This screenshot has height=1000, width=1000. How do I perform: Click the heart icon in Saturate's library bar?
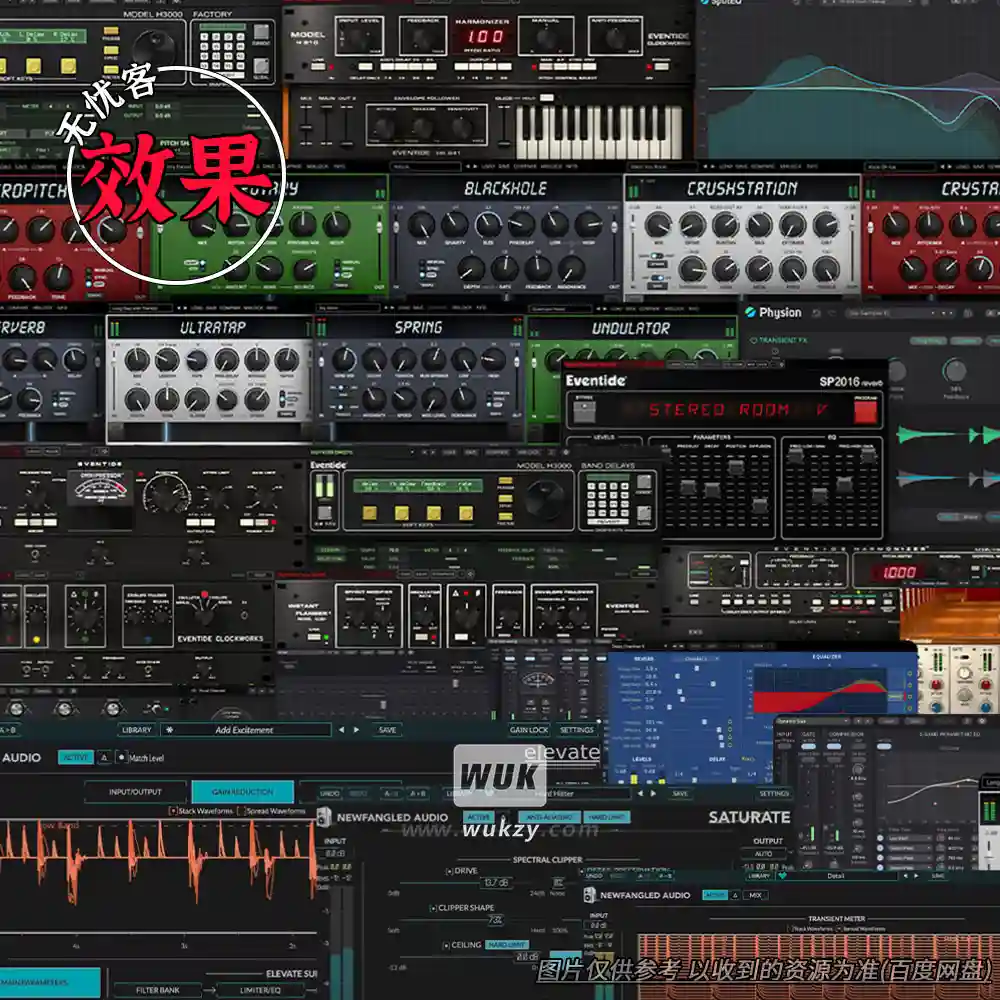click(x=782, y=874)
